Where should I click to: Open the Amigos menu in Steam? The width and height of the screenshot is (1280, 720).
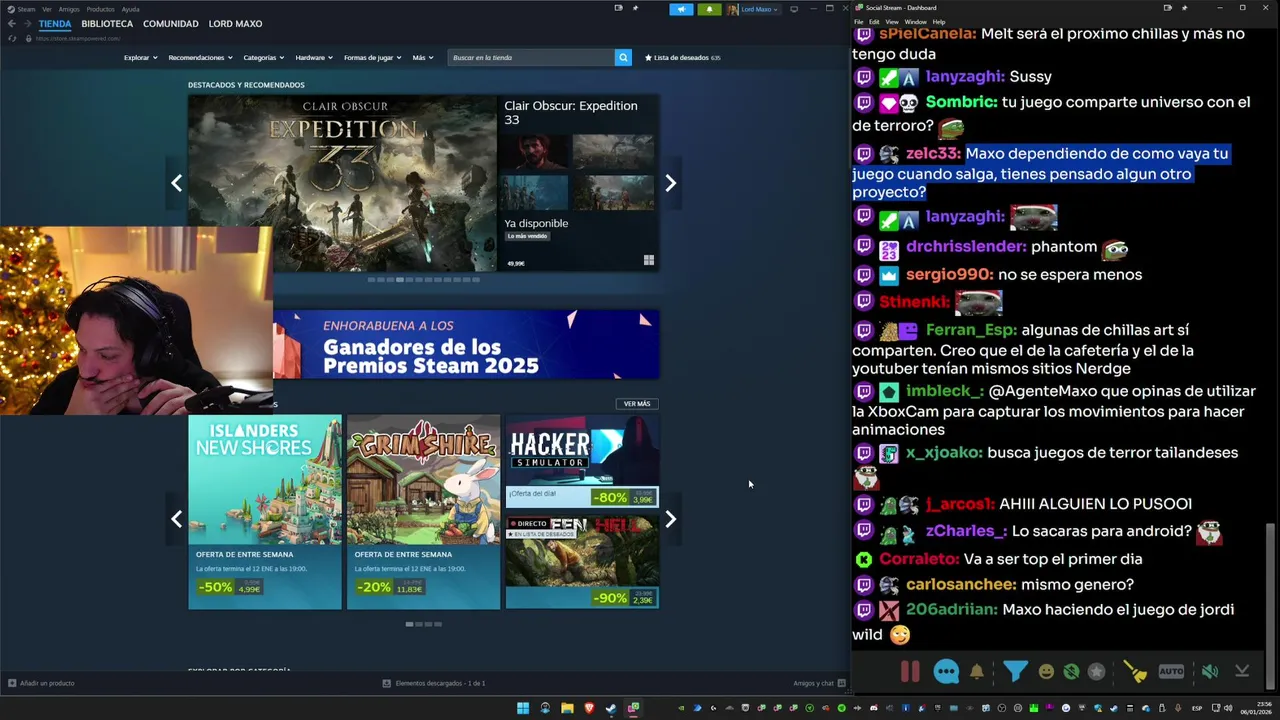click(x=69, y=9)
